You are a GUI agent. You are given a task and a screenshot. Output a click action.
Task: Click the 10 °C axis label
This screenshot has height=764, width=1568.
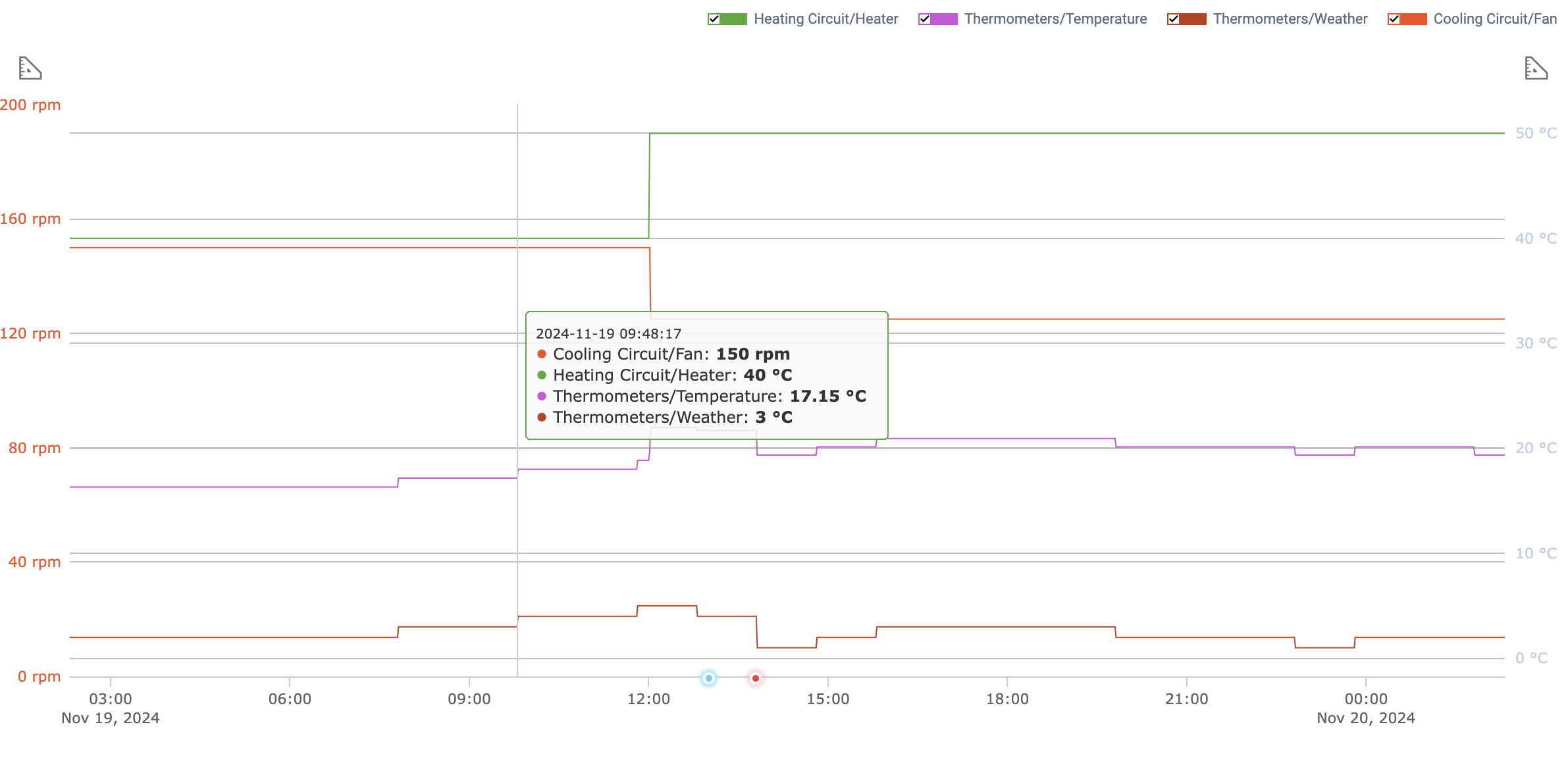(x=1536, y=553)
